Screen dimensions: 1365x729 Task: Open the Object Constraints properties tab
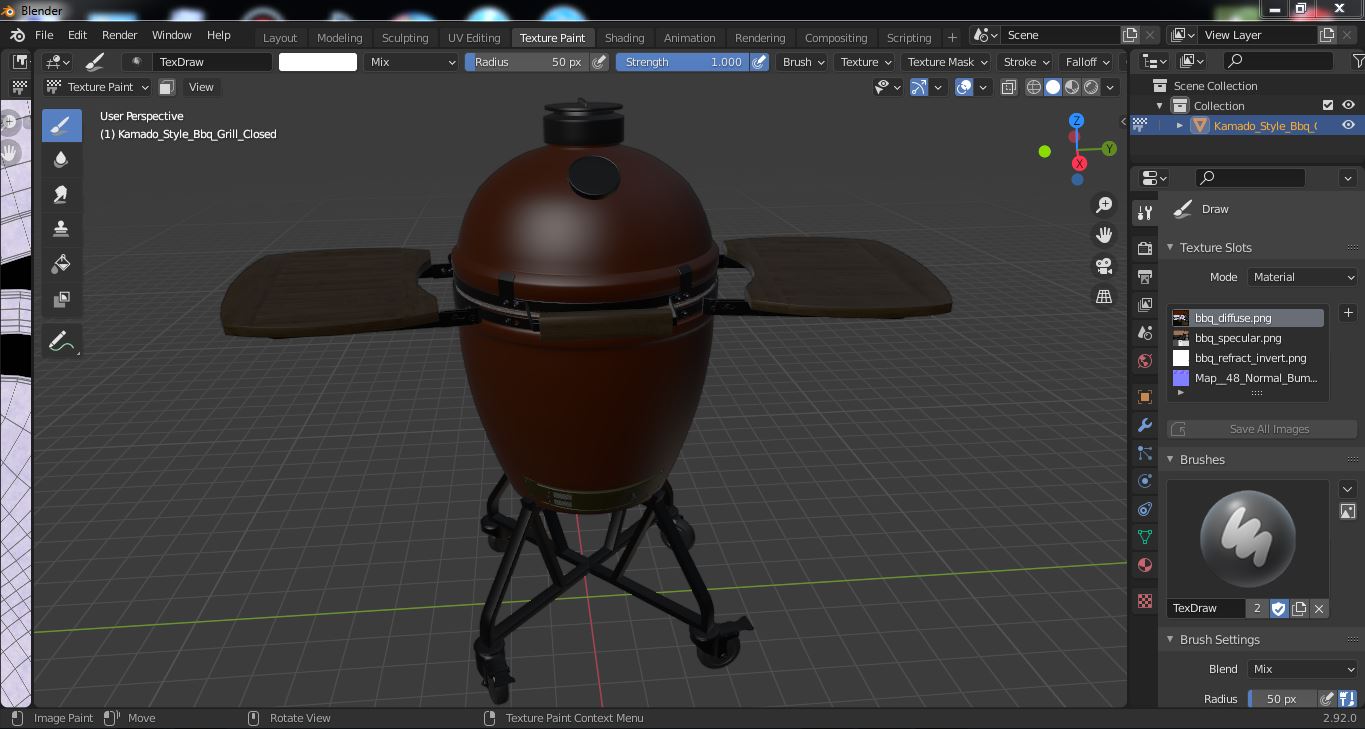pyautogui.click(x=1145, y=509)
